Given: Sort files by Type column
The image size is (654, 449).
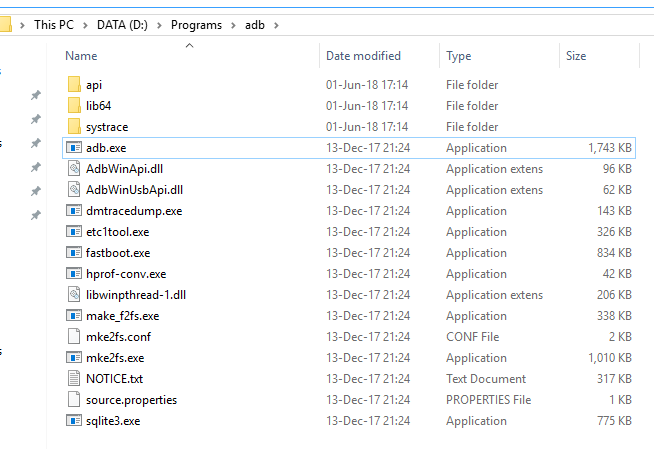Looking at the screenshot, I should pos(459,56).
